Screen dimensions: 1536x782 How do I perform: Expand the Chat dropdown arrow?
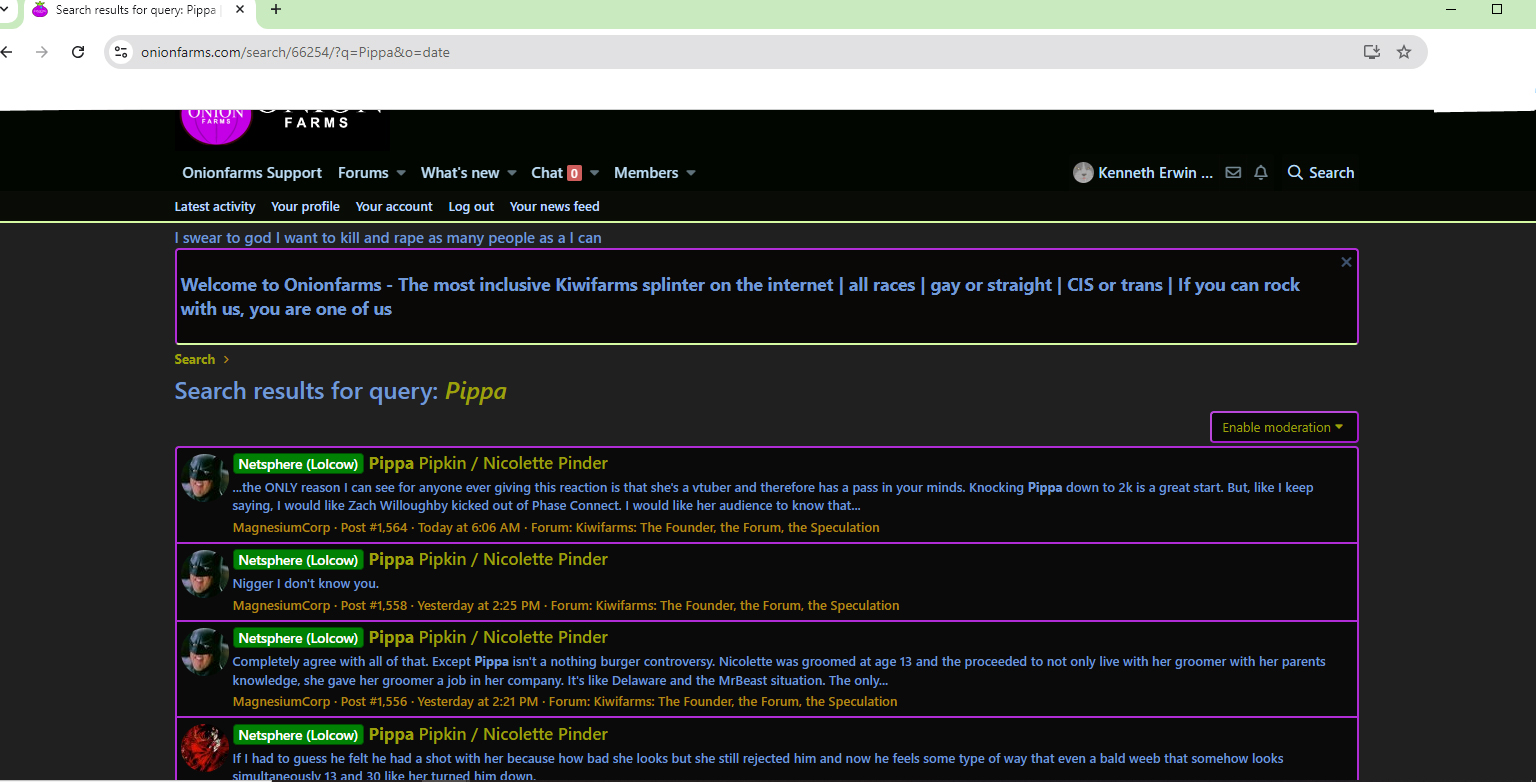[x=594, y=173]
